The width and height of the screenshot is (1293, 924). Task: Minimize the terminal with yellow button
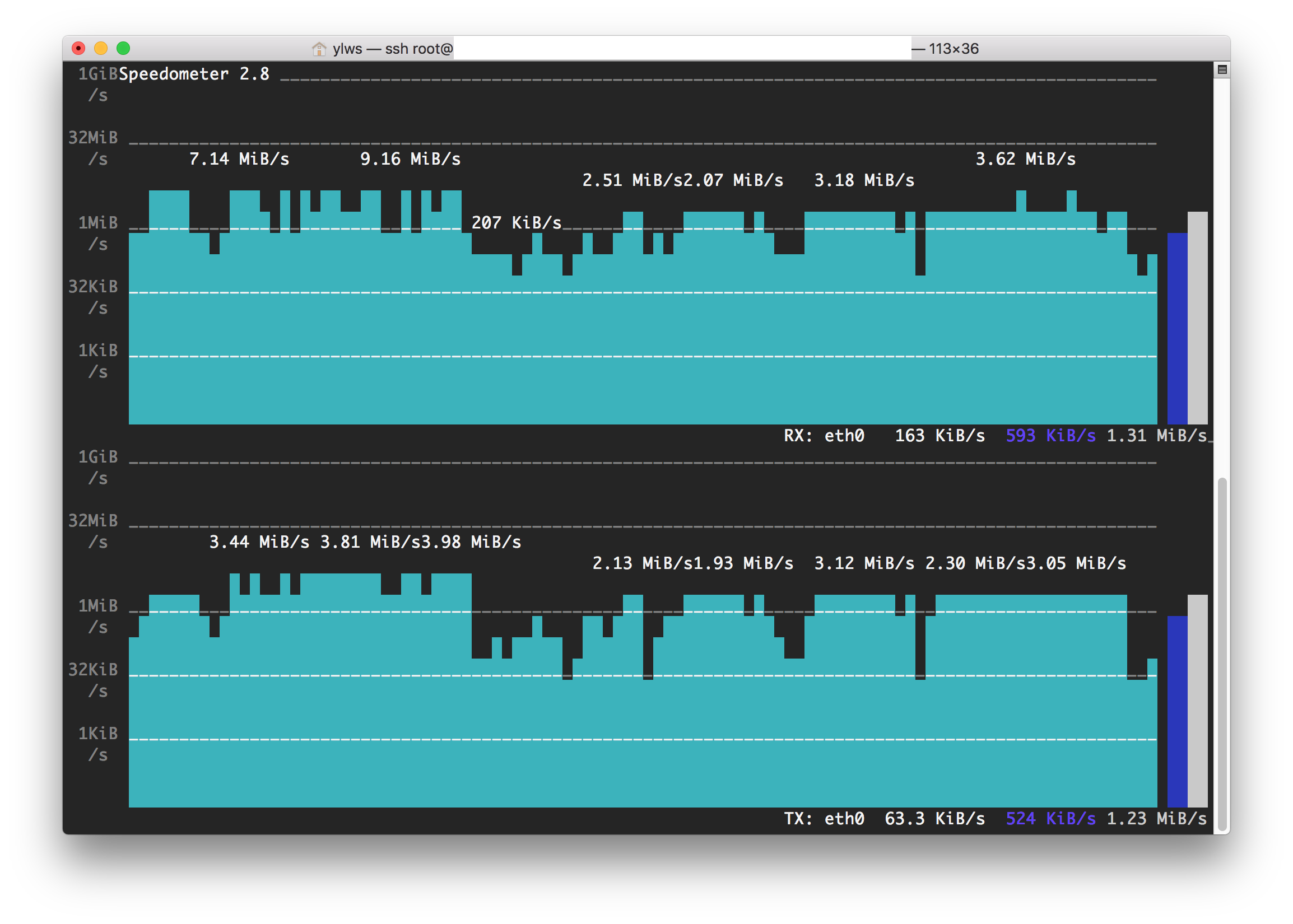[101, 48]
